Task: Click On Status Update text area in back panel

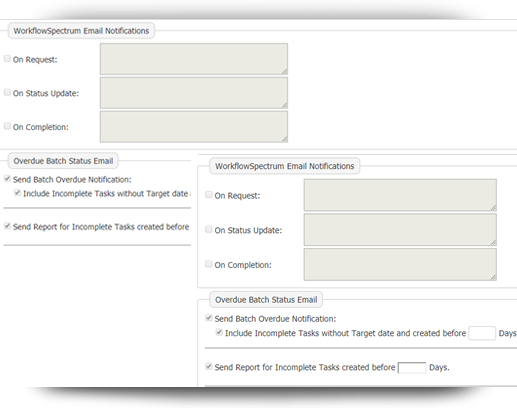Action: coord(194,93)
